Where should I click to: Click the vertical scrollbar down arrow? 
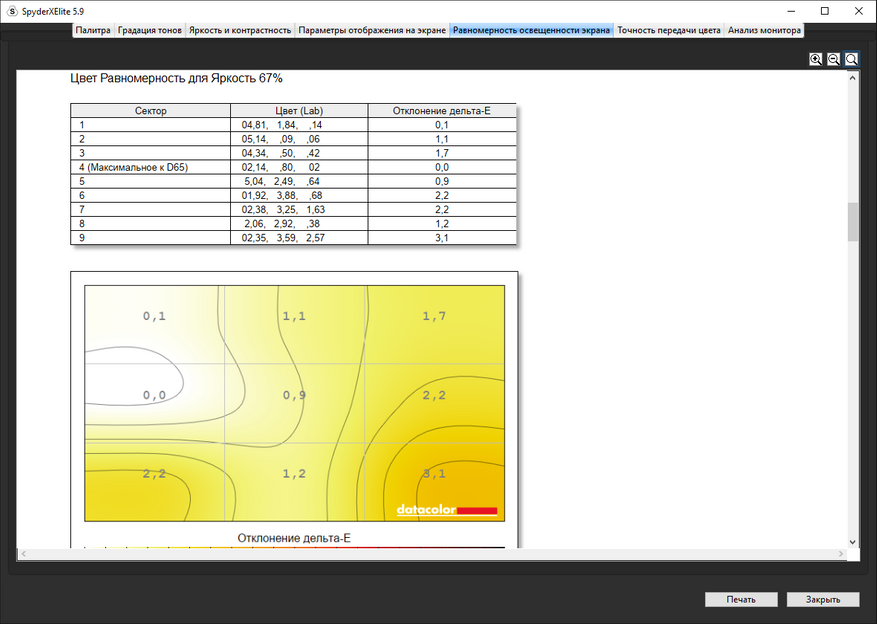pyautogui.click(x=852, y=542)
